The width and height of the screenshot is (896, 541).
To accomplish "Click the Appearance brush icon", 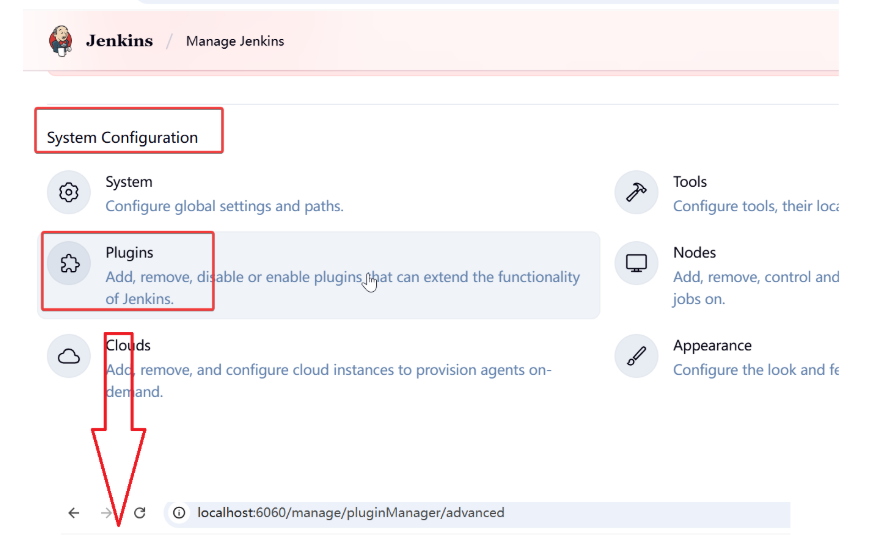I will coord(636,356).
